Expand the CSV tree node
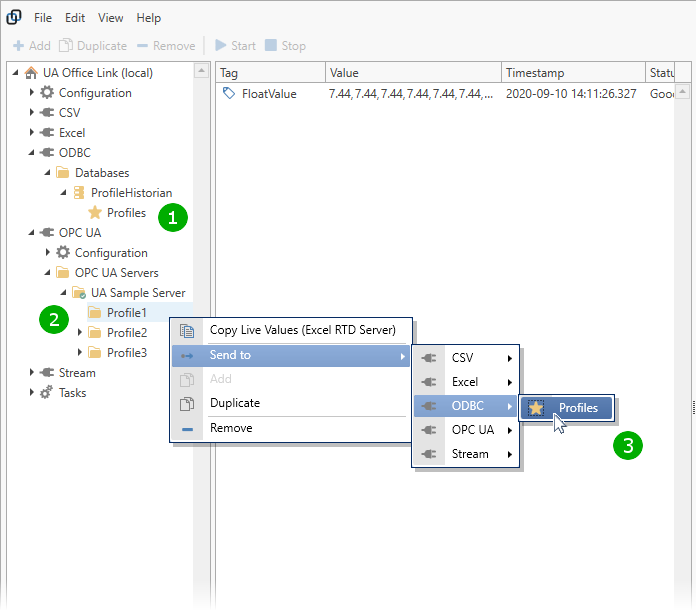696x610 pixels. coord(32,112)
